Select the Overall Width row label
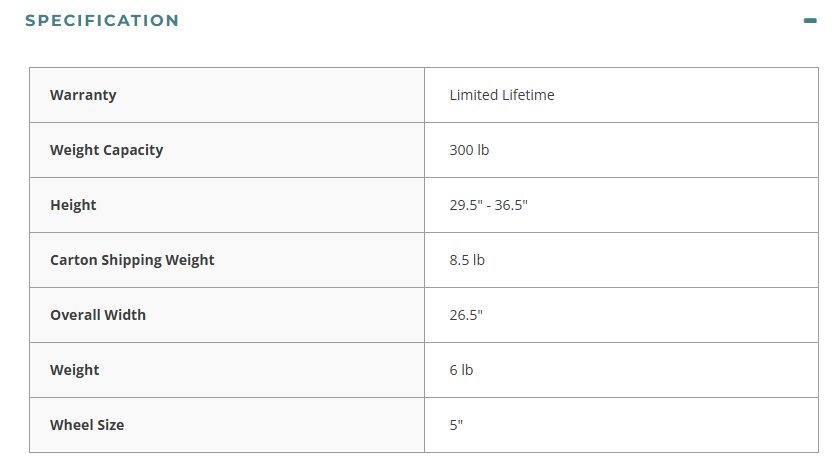This screenshot has height=470, width=838. point(98,315)
